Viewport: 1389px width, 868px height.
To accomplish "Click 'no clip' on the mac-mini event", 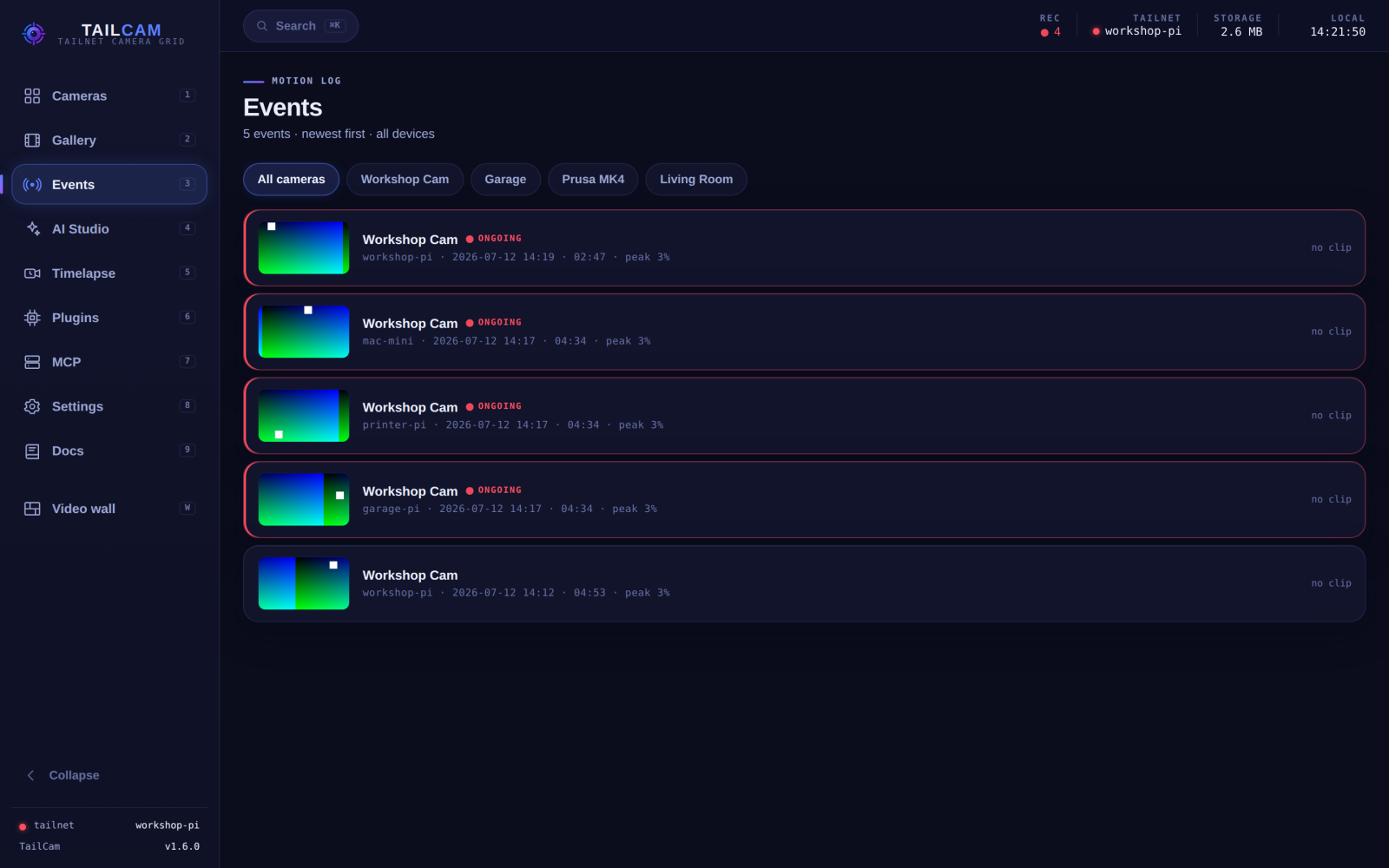I will coord(1331,332).
